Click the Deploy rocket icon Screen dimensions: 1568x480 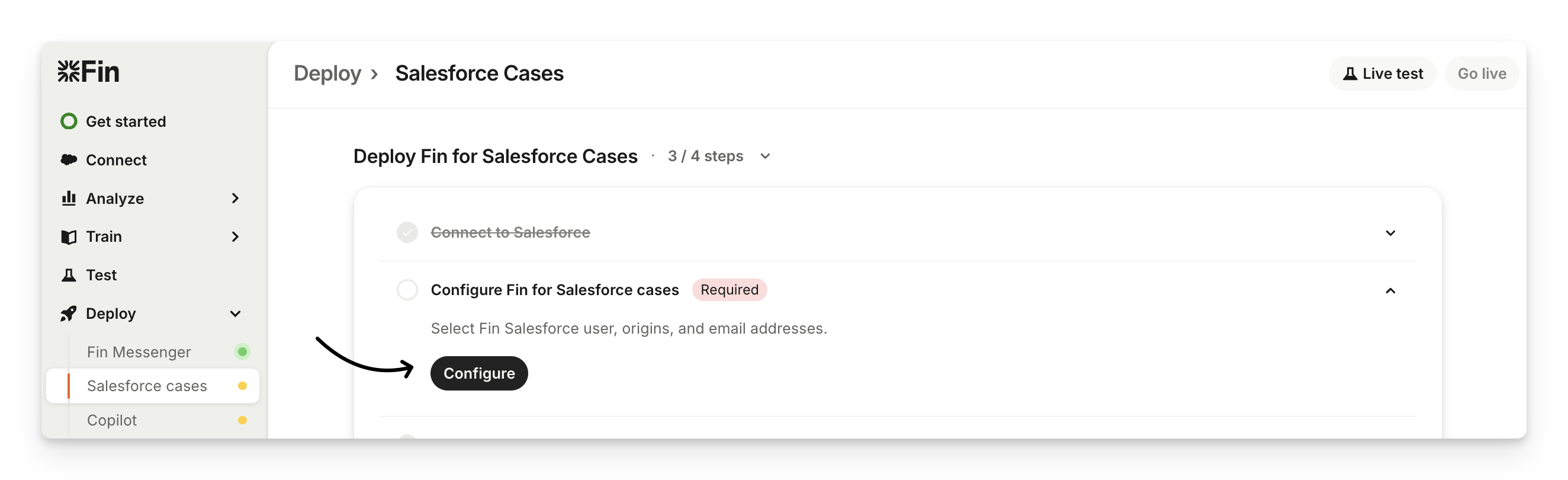pyautogui.click(x=69, y=313)
